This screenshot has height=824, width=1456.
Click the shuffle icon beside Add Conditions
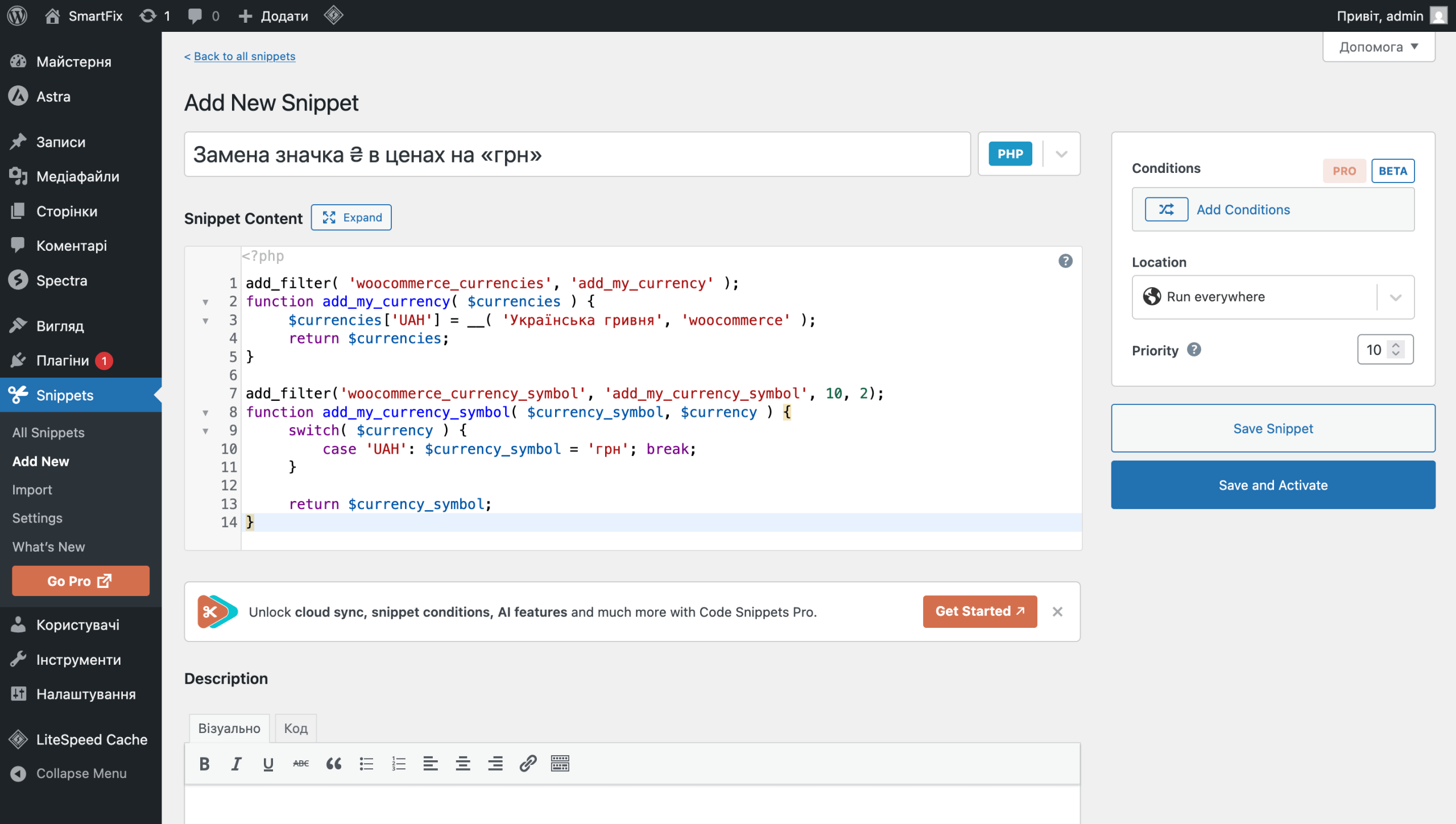[1167, 209]
